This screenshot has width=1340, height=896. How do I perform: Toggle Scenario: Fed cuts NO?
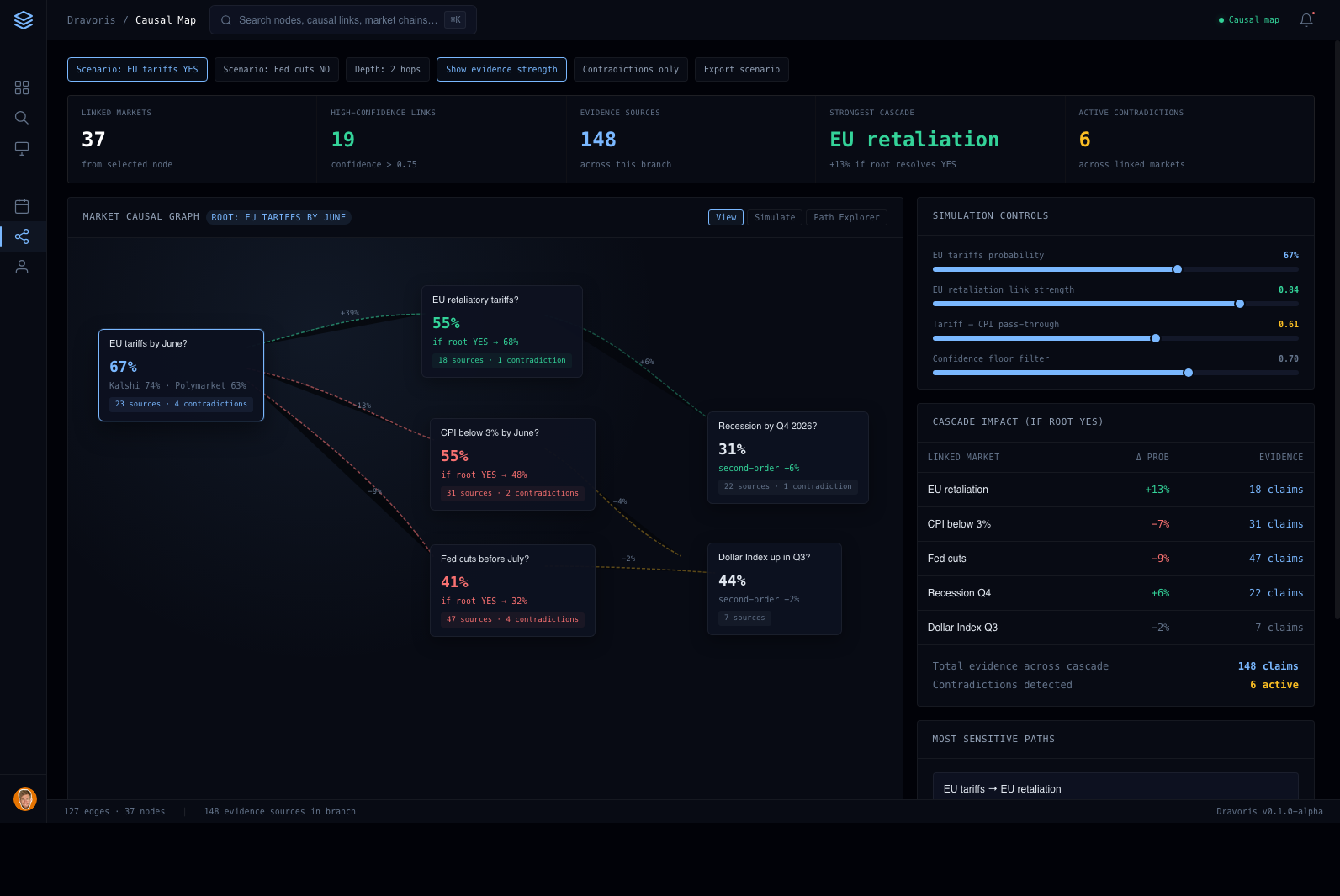pyautogui.click(x=276, y=70)
